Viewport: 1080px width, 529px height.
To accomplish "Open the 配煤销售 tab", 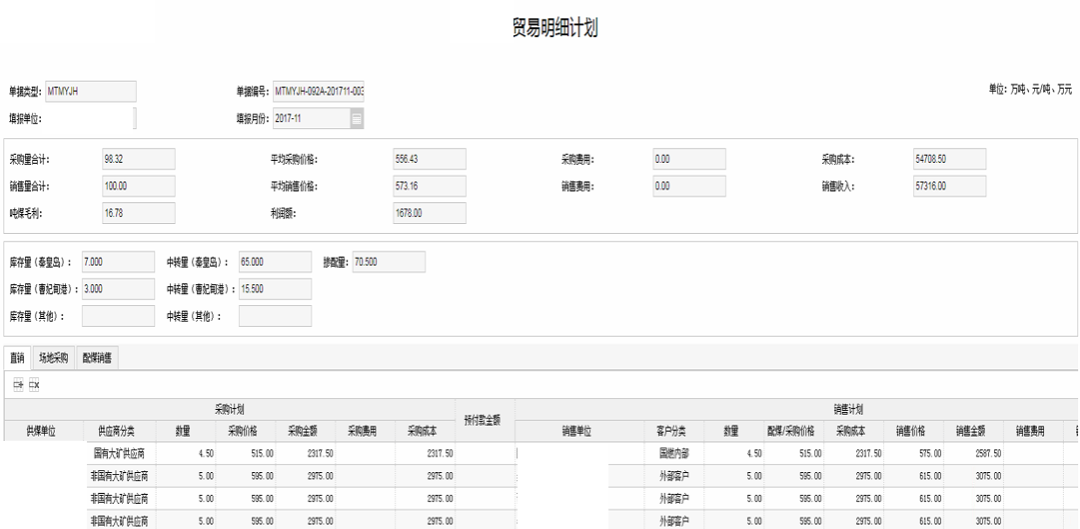I will pos(97,358).
